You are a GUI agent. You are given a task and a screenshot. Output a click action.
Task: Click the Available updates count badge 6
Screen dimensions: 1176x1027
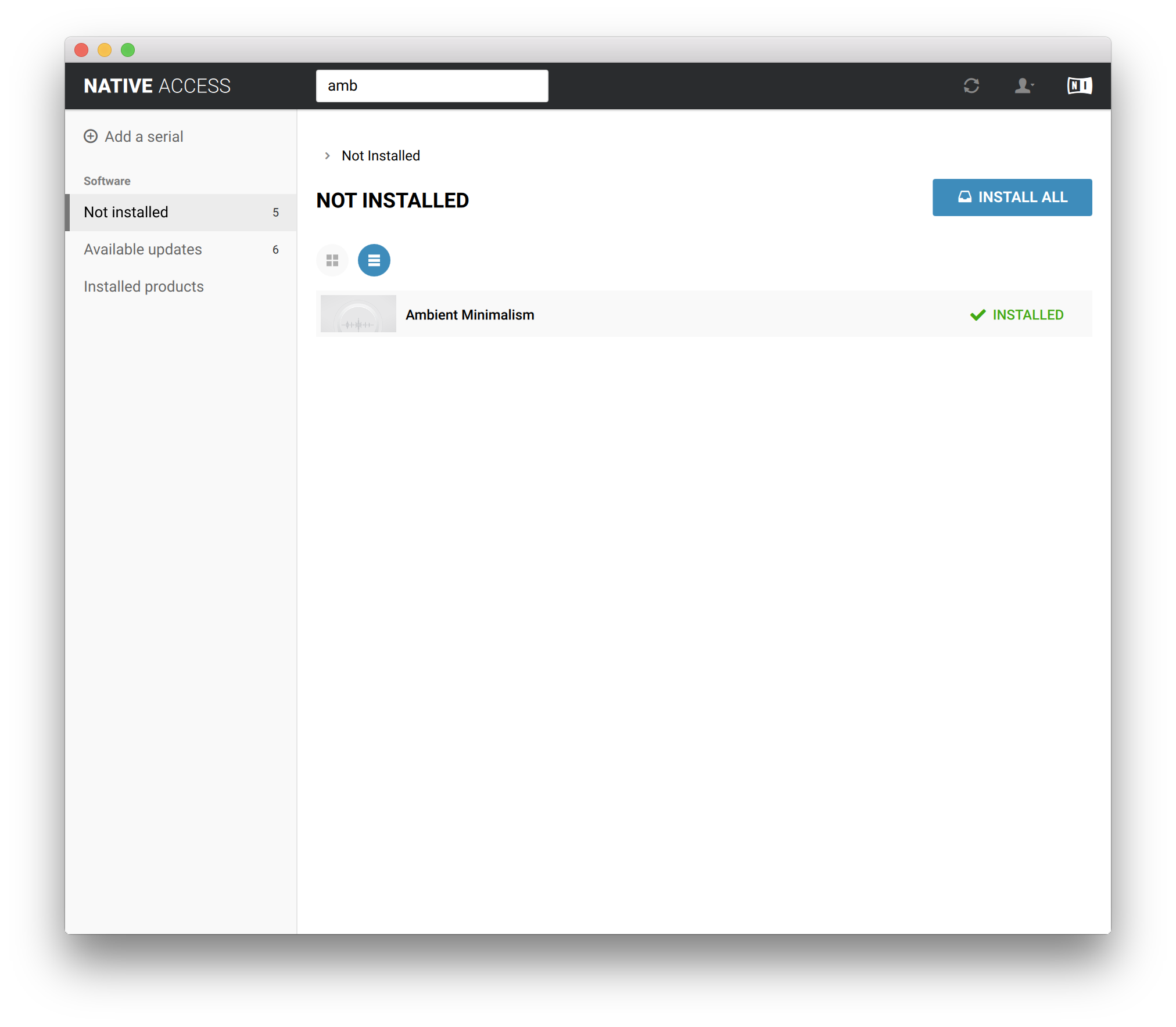tap(275, 250)
